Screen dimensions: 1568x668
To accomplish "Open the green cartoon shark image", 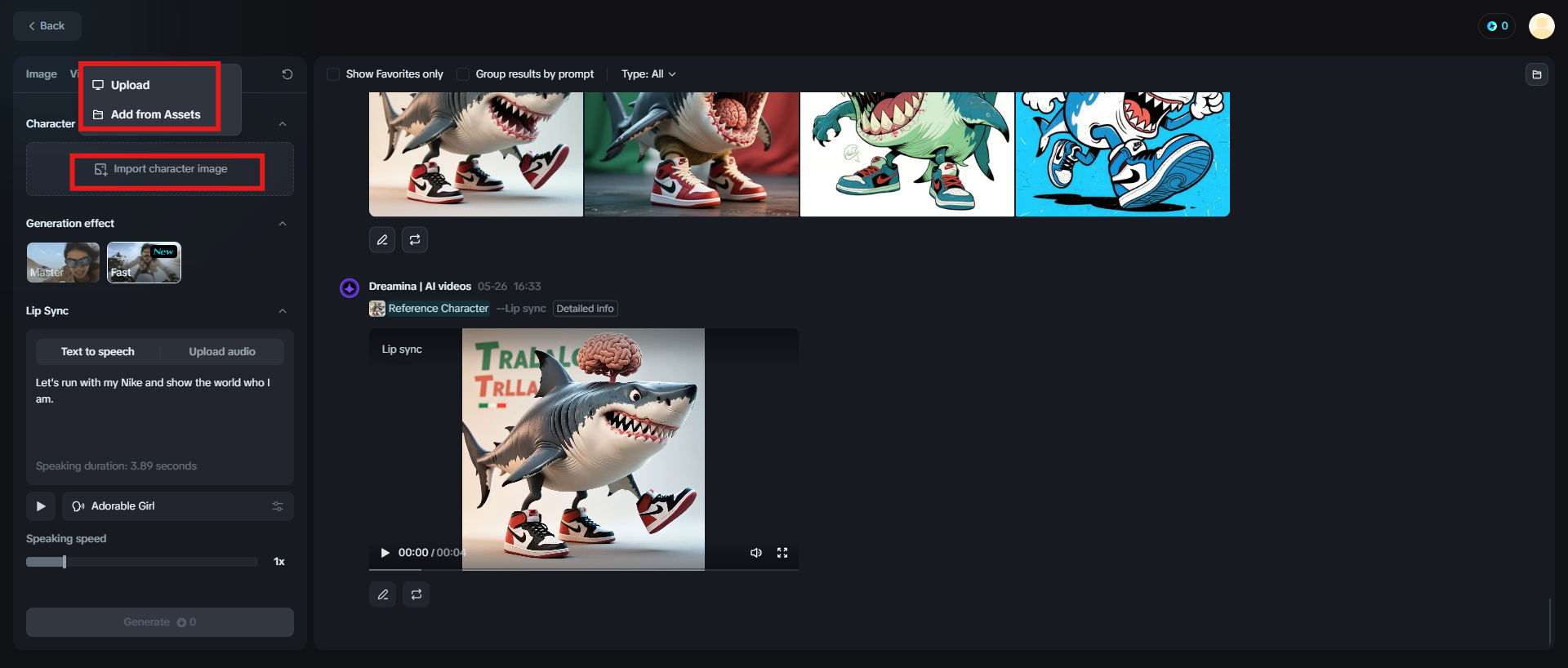I will click(907, 154).
